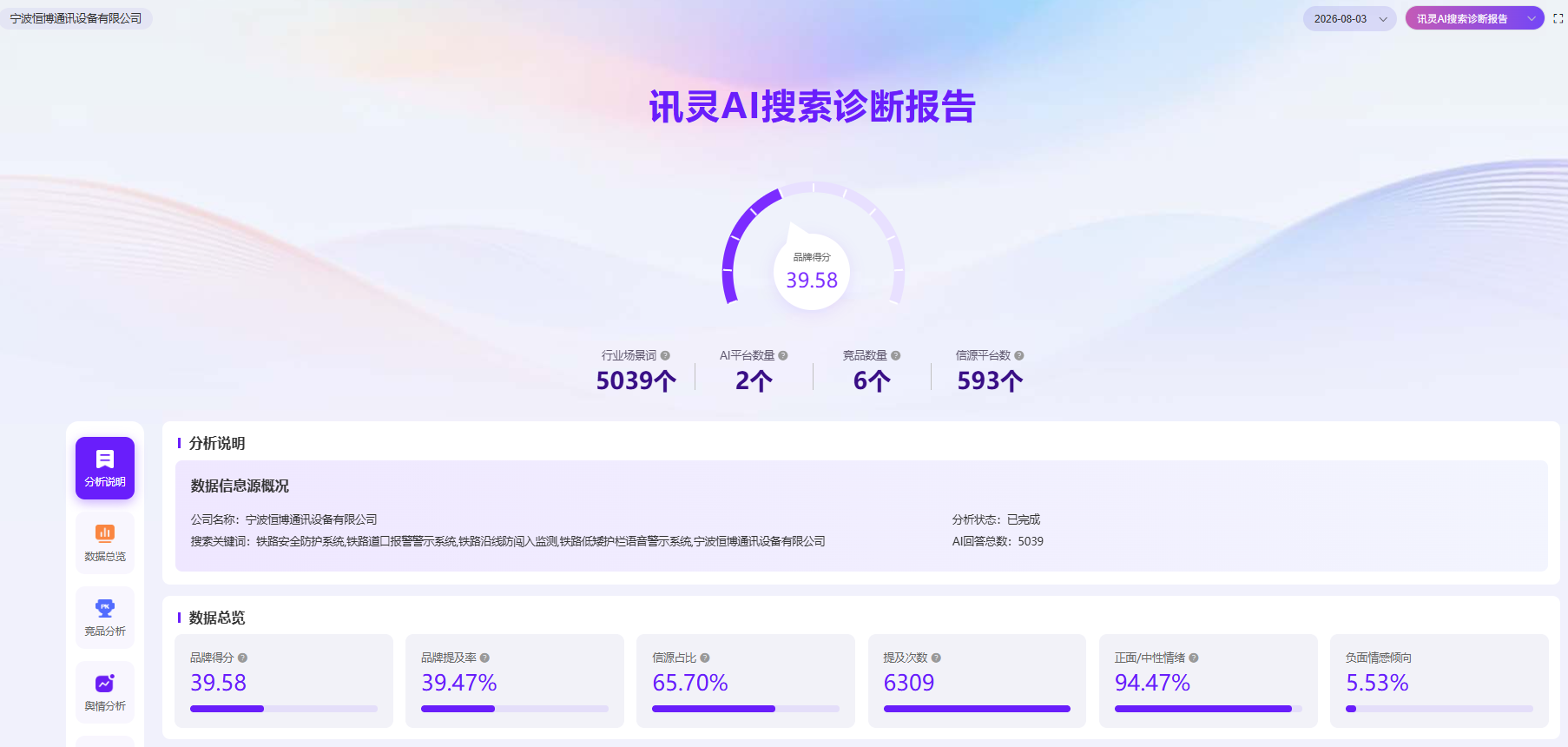The height and width of the screenshot is (747, 1568).
Task: Click the 负面情感倾向 progress bar
Action: [x=1440, y=709]
